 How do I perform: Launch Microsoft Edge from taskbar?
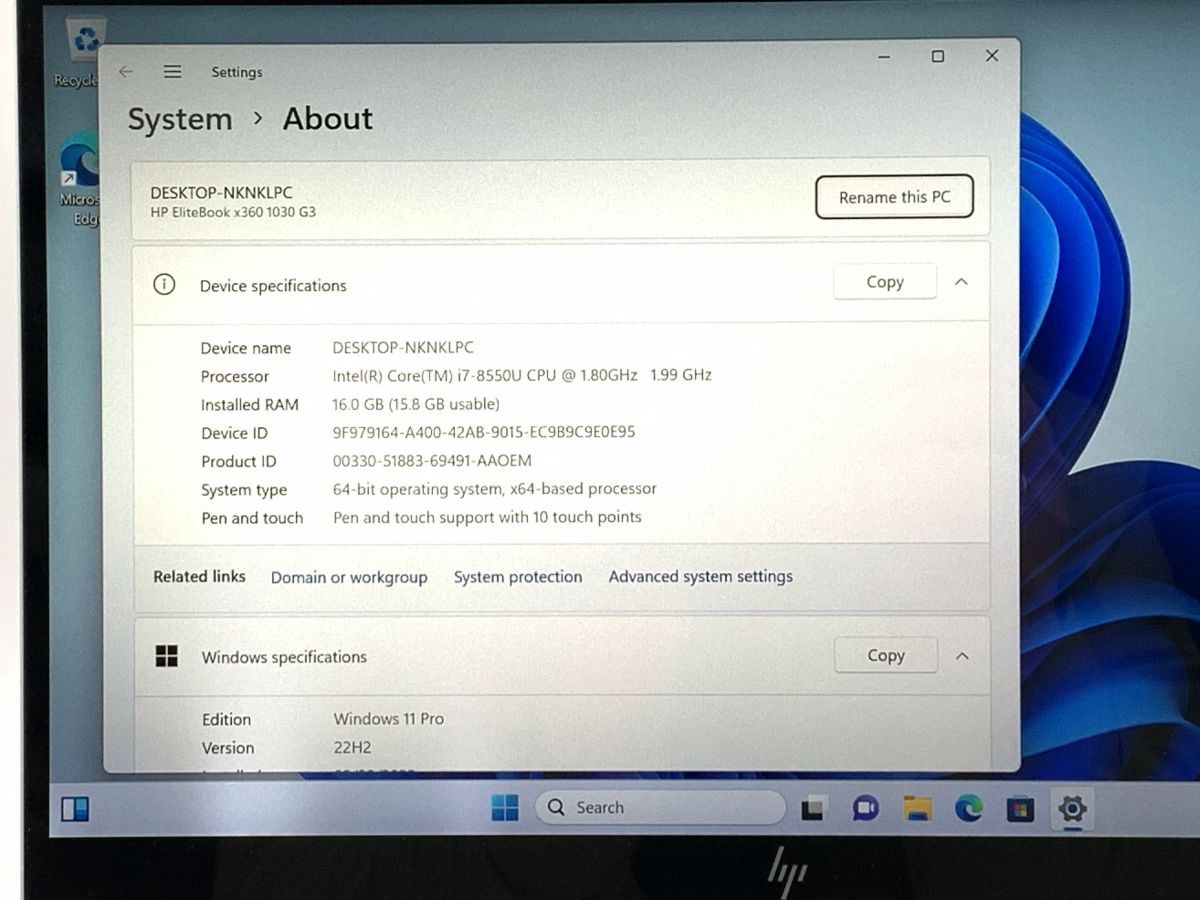(x=968, y=808)
